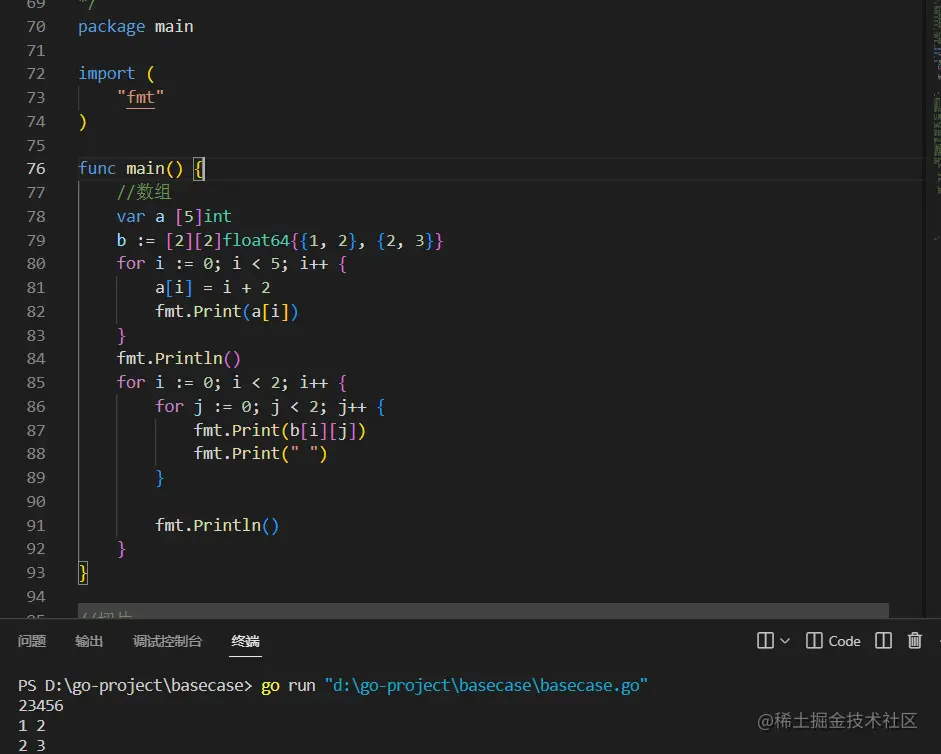Image resolution: width=941 pixels, height=754 pixels.
Task: Click line number 90 in the gutter
Action: (x=36, y=501)
